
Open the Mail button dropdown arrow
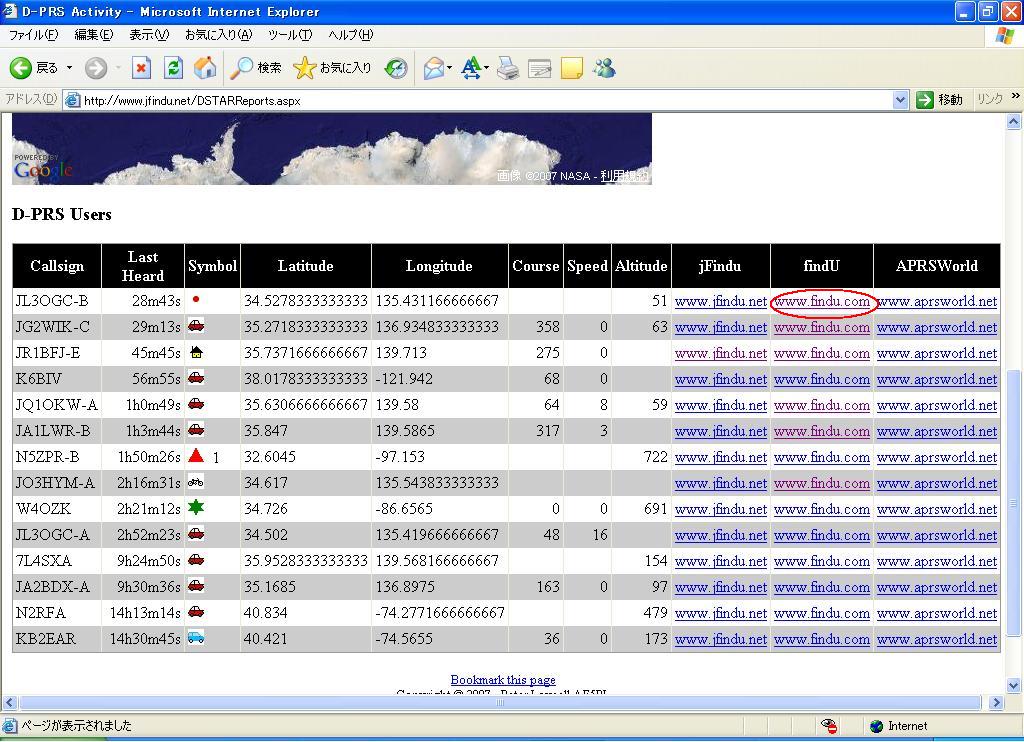449,67
